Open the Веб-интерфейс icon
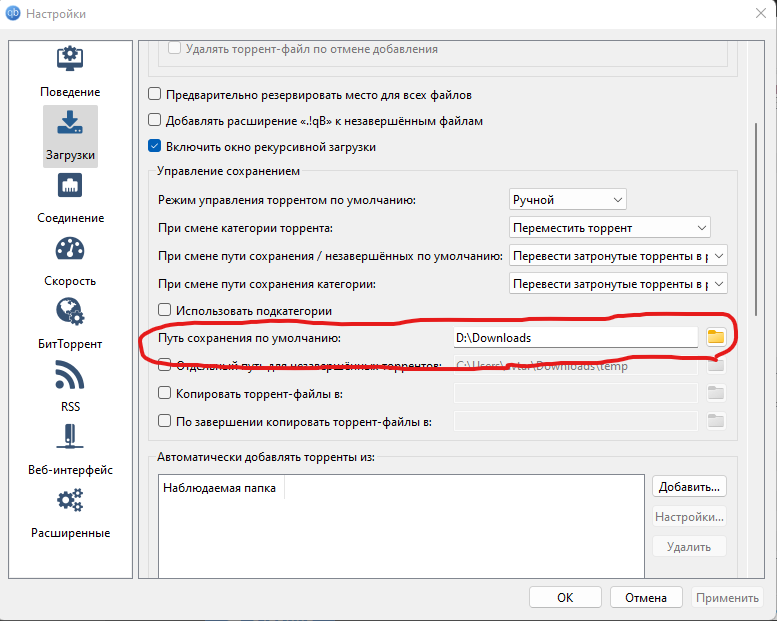 [70, 436]
